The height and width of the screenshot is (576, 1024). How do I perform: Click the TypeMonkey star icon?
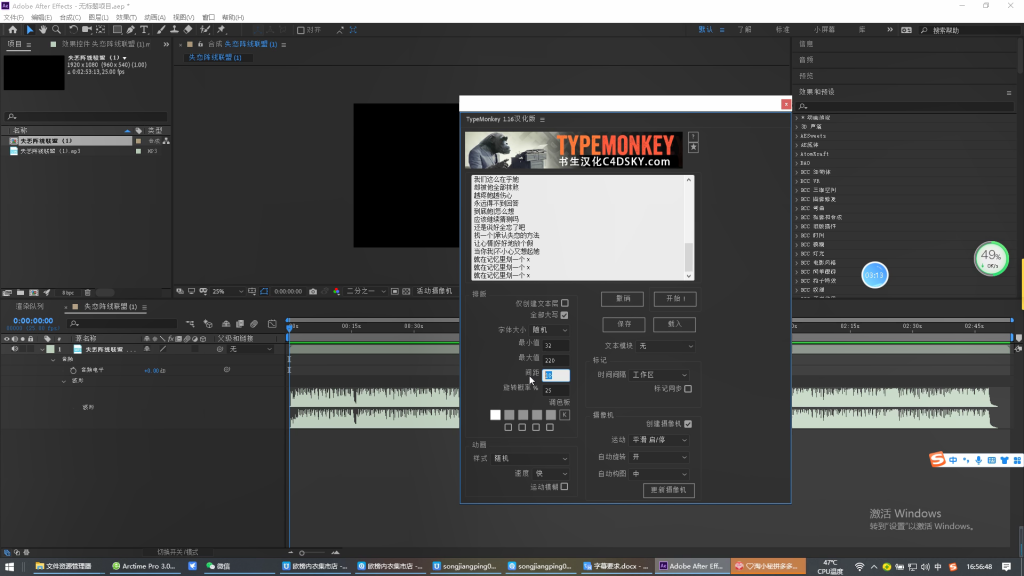pyautogui.click(x=694, y=148)
